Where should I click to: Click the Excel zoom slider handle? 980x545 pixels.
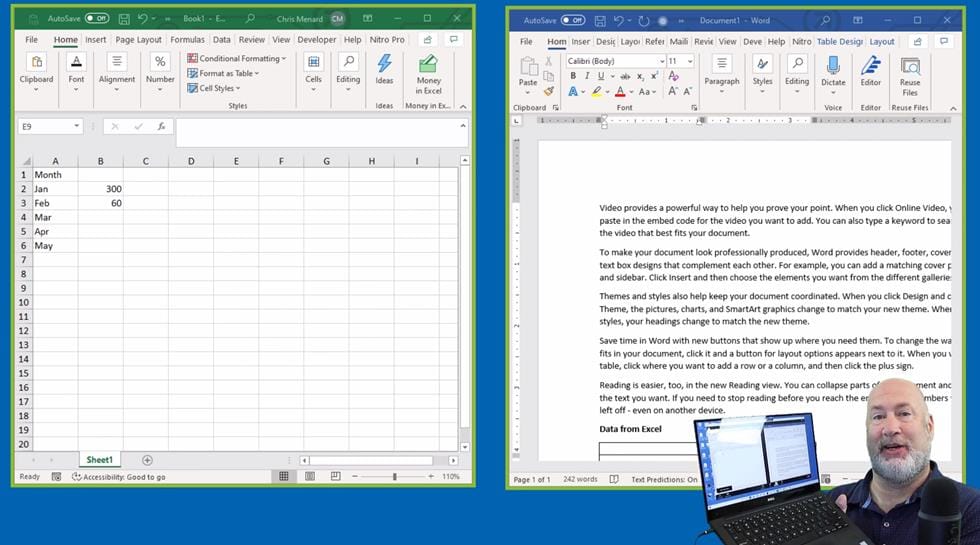click(394, 477)
